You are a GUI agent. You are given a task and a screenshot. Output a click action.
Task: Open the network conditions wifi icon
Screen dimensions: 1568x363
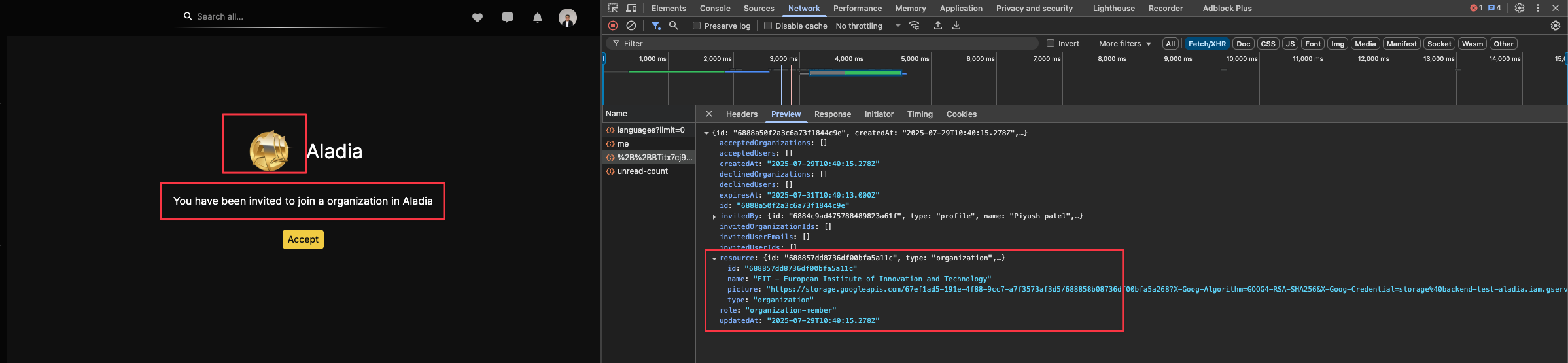click(915, 26)
